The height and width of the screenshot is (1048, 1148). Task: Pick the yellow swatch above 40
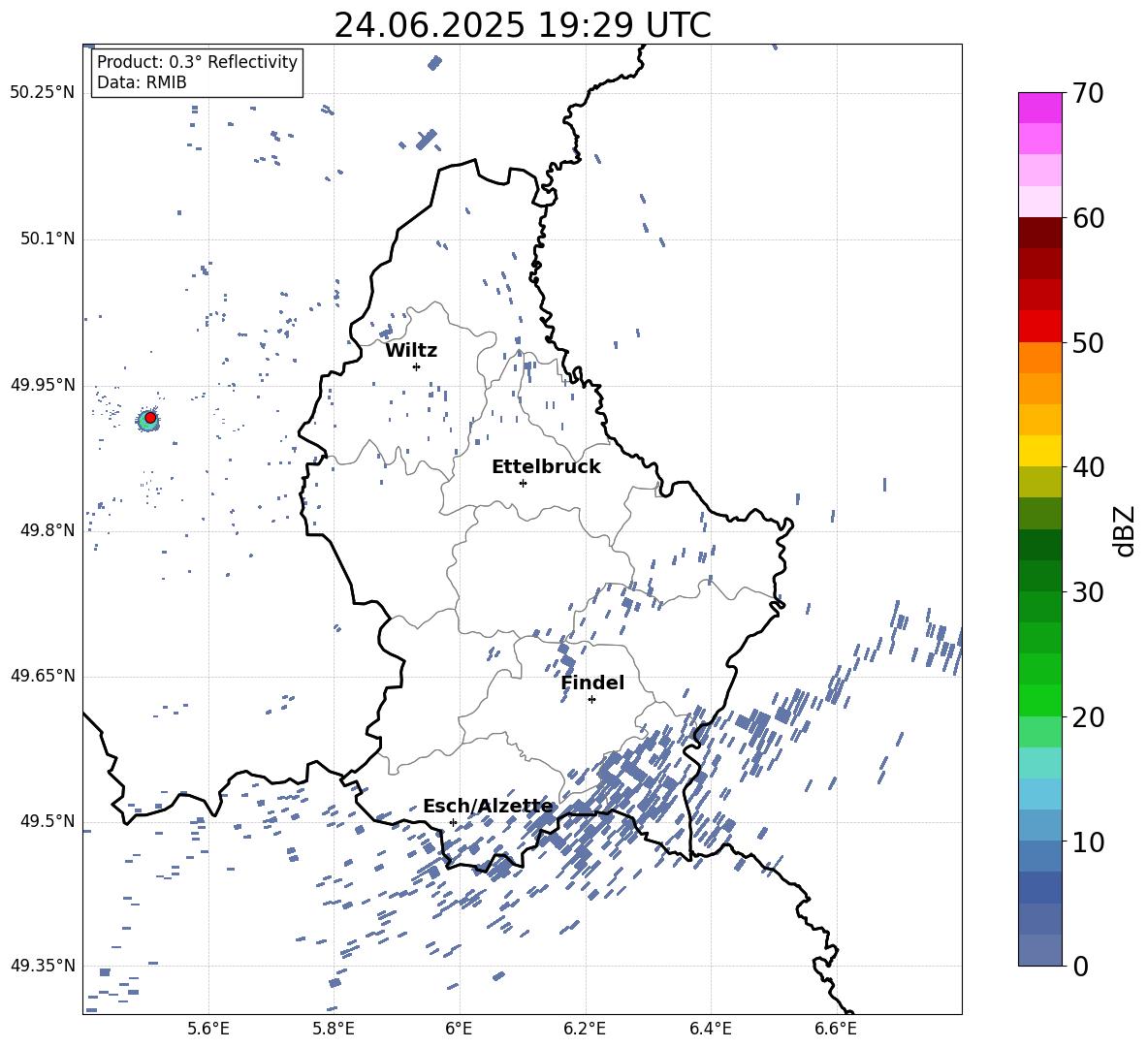tap(1039, 451)
